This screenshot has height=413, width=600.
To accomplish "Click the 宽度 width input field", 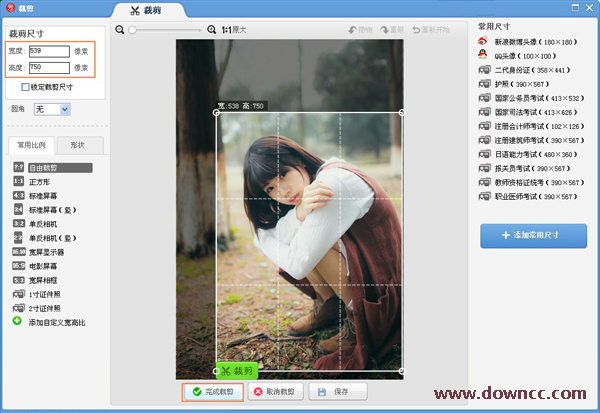I will coord(49,50).
